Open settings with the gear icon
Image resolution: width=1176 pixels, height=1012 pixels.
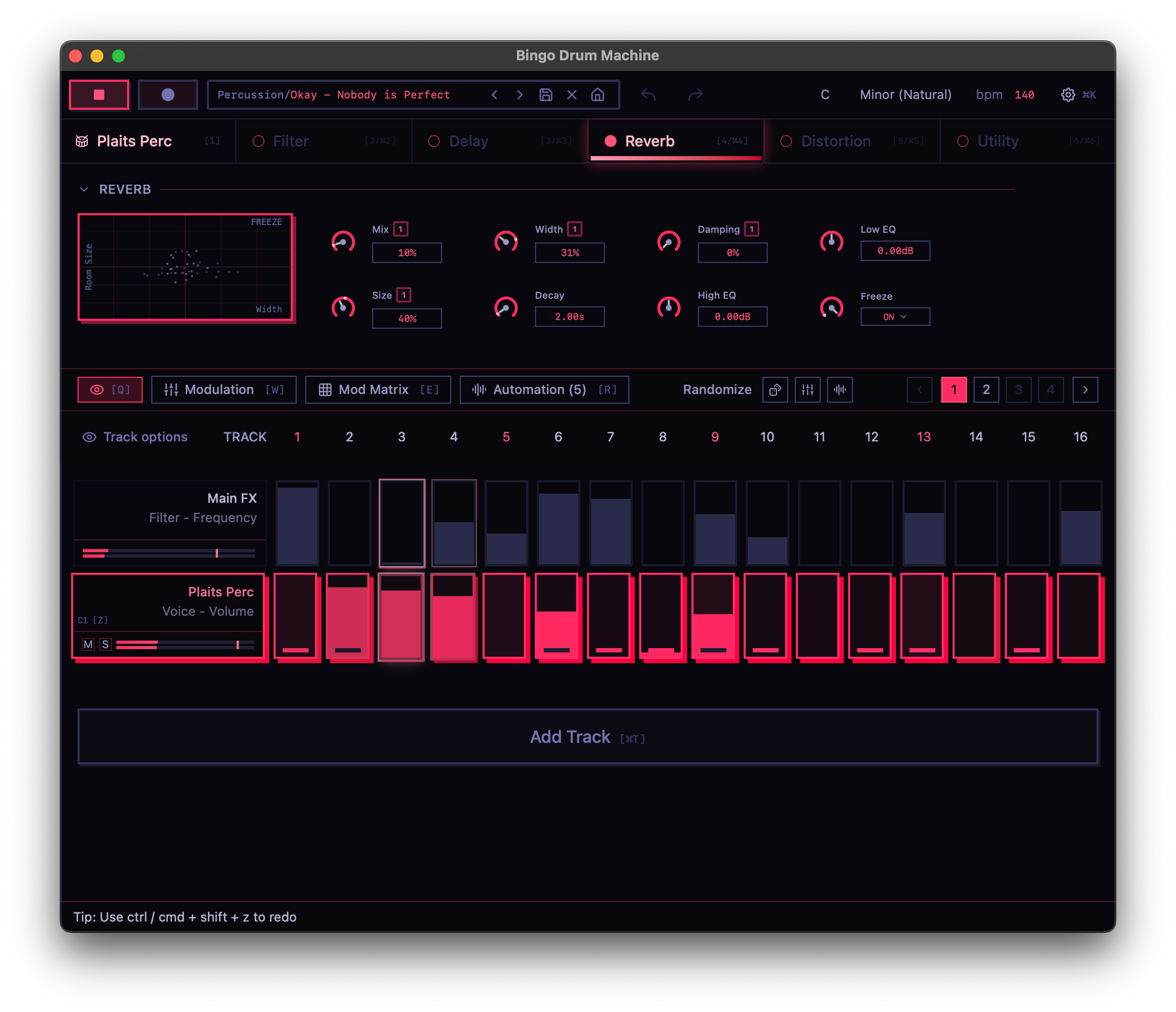click(1068, 95)
